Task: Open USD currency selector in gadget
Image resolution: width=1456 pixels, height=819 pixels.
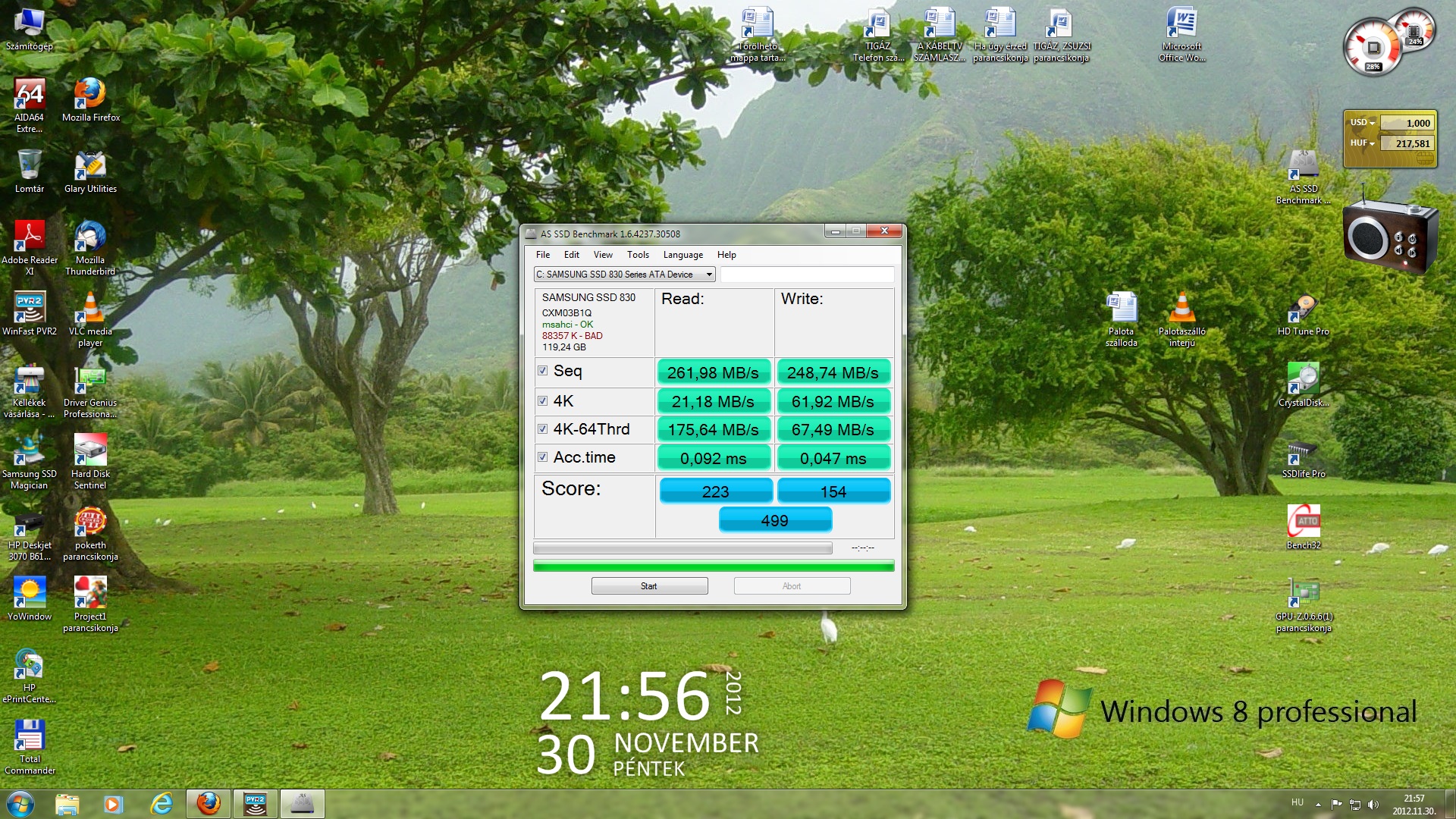Action: (x=1362, y=123)
